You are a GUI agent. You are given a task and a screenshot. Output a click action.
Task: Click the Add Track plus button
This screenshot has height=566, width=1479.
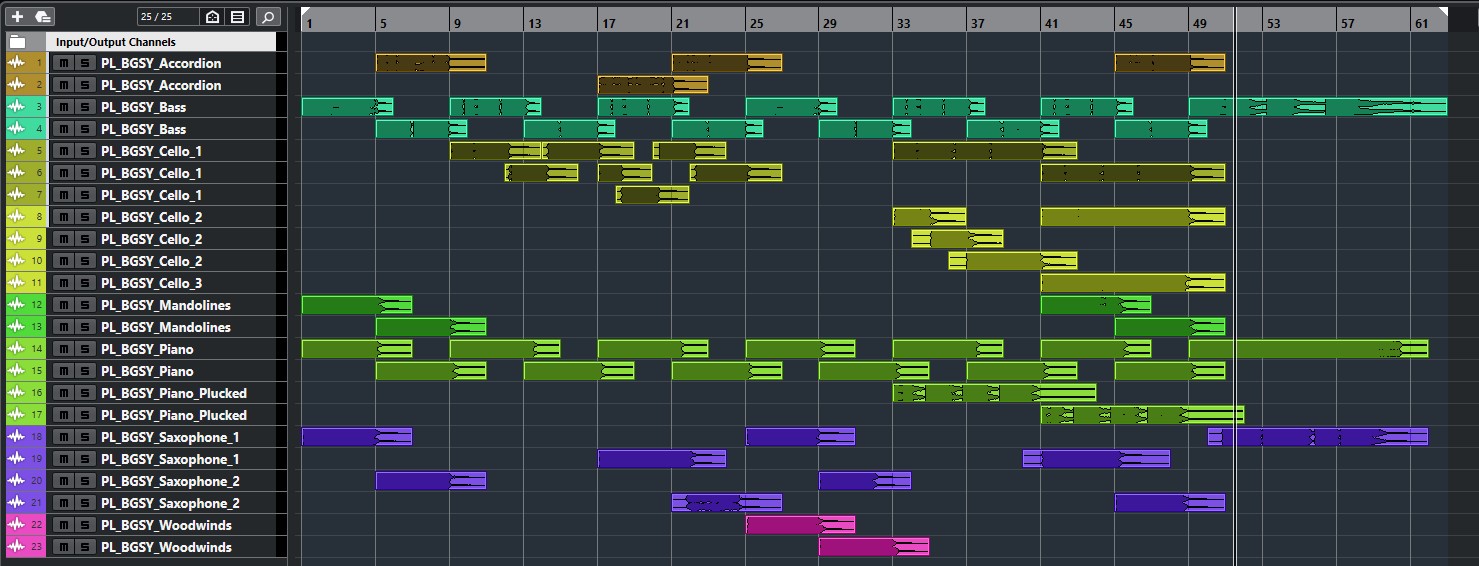click(x=17, y=17)
